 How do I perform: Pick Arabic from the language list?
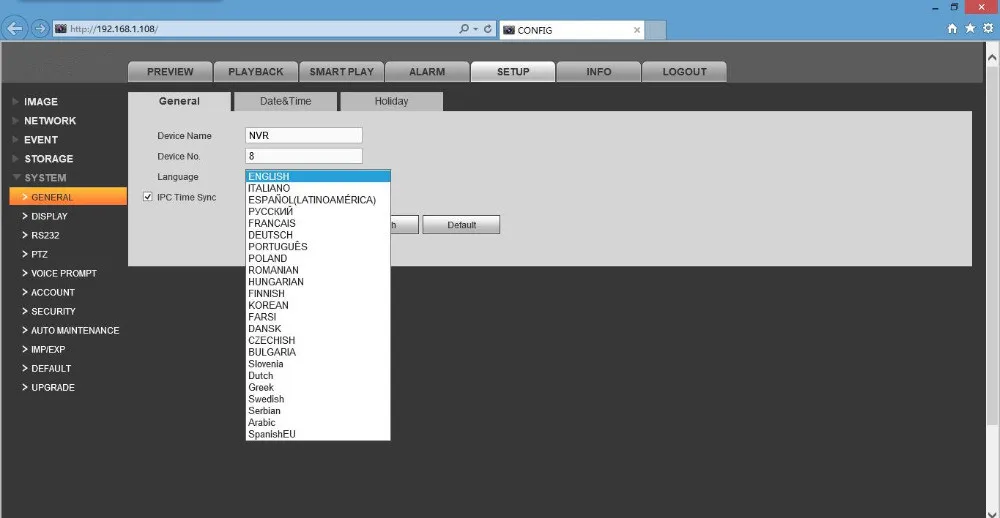coord(318,422)
